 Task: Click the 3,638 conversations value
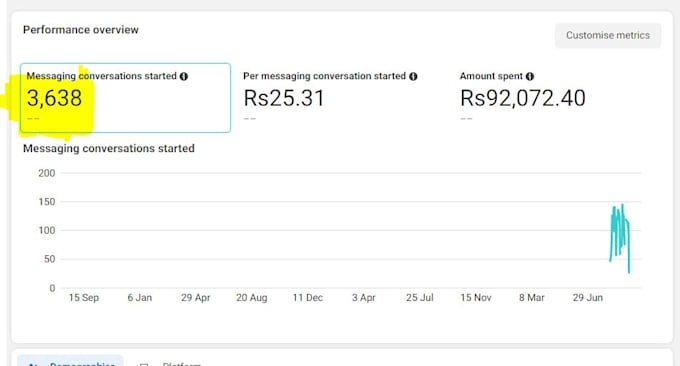54,98
